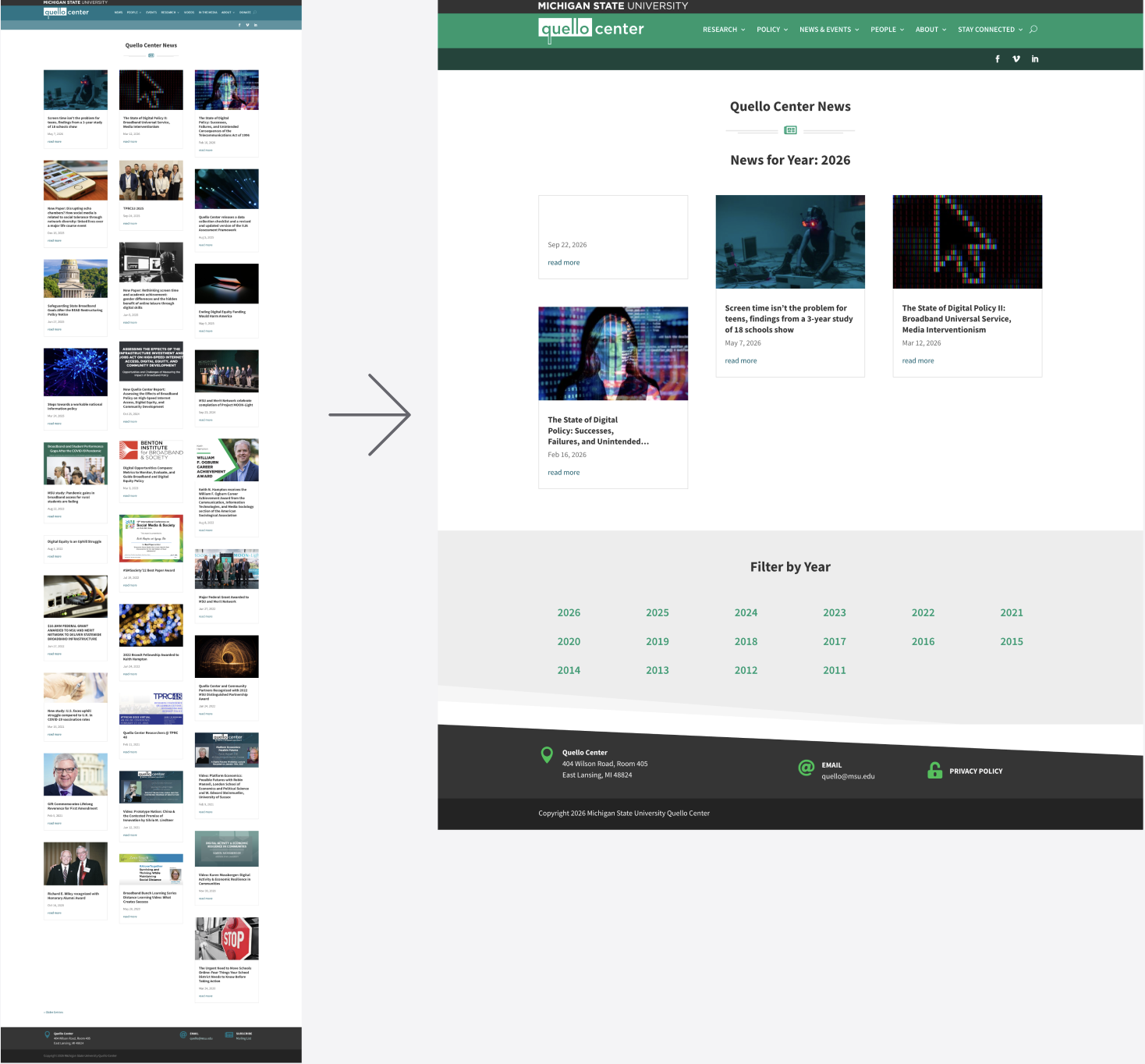Screen dimensions: 1145x1064
Task: Click the green padlock privacy icon
Action: [934, 771]
